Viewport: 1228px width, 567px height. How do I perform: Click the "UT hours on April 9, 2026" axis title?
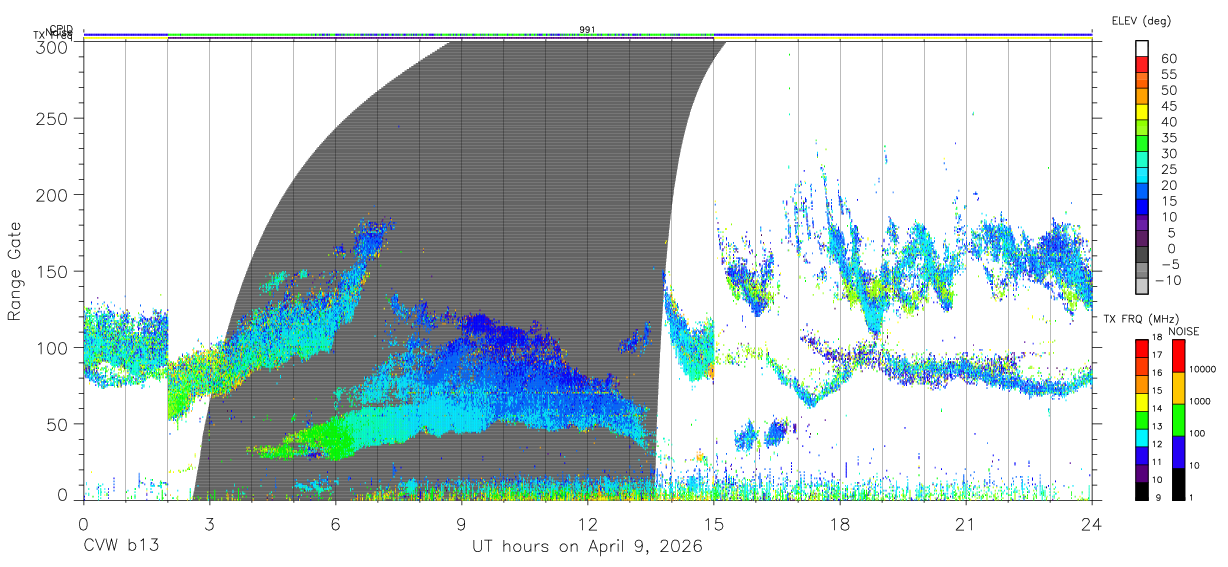tap(587, 547)
